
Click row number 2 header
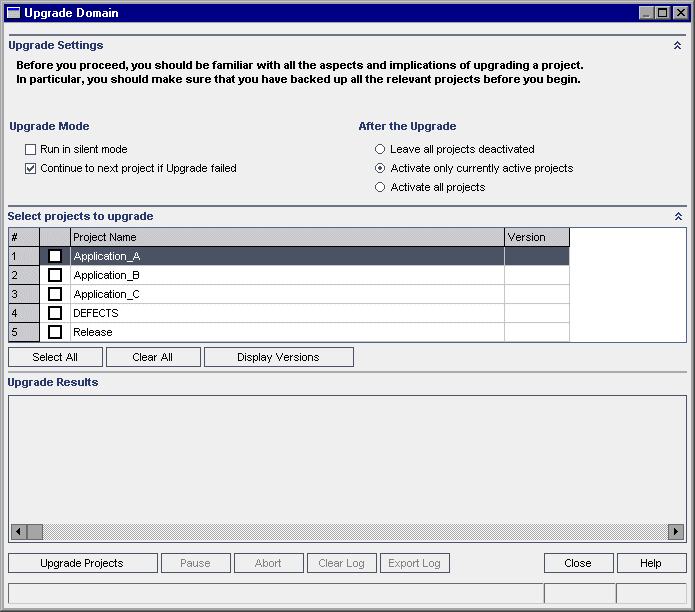(24, 275)
